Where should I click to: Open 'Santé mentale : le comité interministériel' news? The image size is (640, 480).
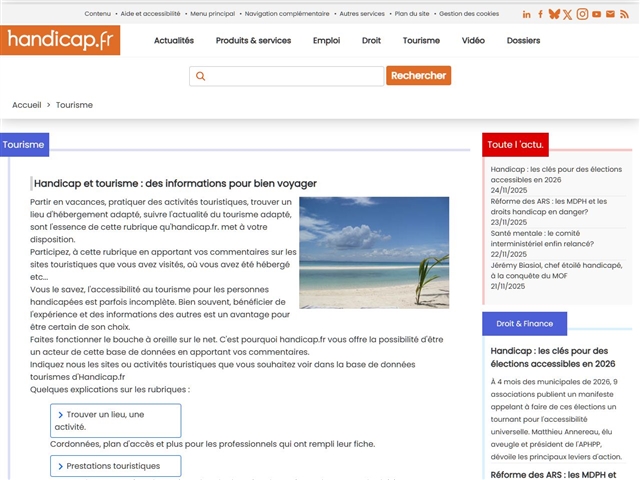coord(542,238)
